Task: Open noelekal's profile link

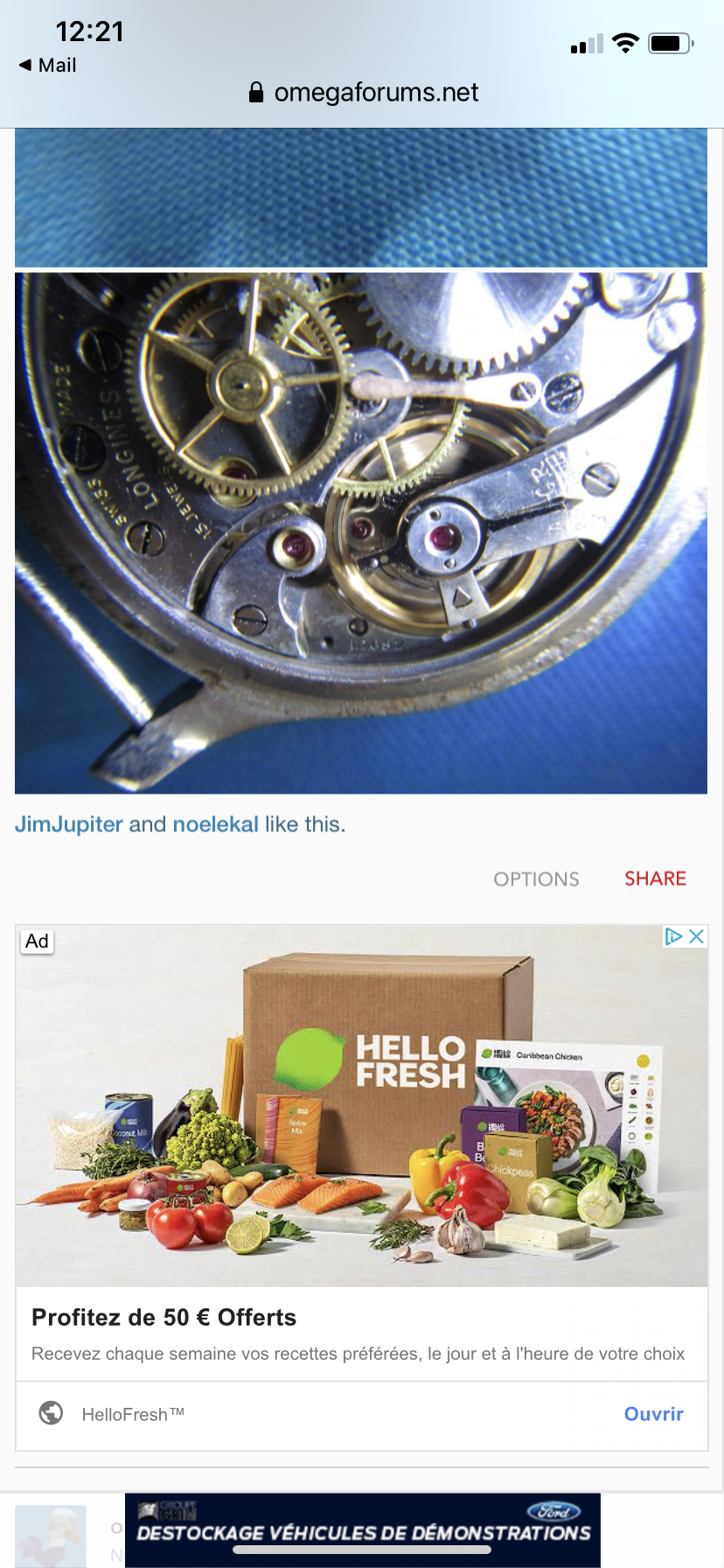Action: pyautogui.click(x=216, y=824)
